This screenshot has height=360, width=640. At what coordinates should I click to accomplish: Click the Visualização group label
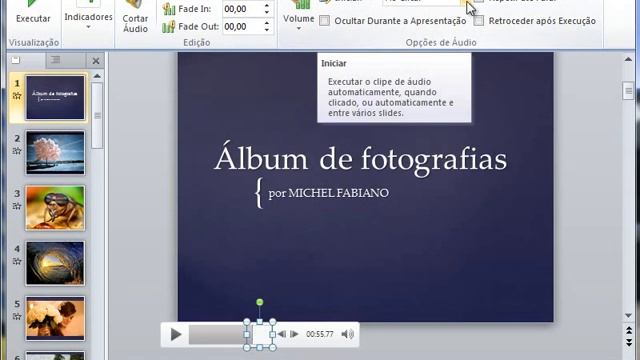[34, 42]
